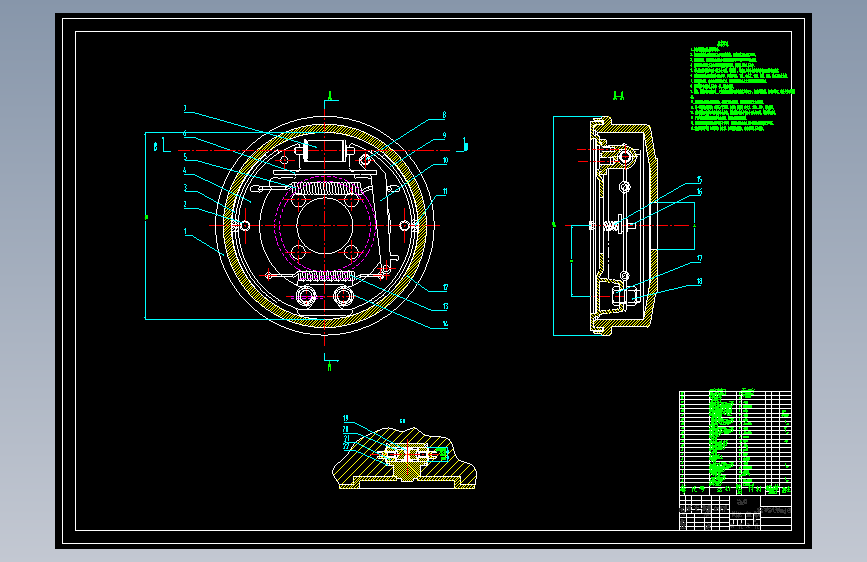Screen dimensions: 867x562
Task: Select the upper return spring coil
Action: 326,188
